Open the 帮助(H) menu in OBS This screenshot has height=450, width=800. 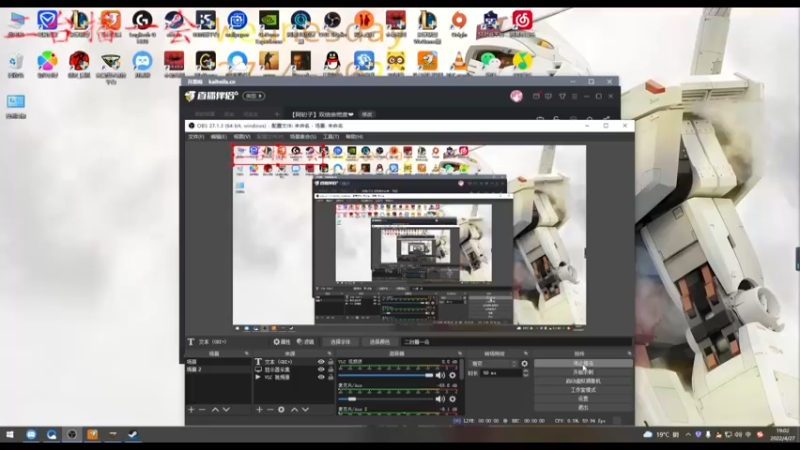354,137
